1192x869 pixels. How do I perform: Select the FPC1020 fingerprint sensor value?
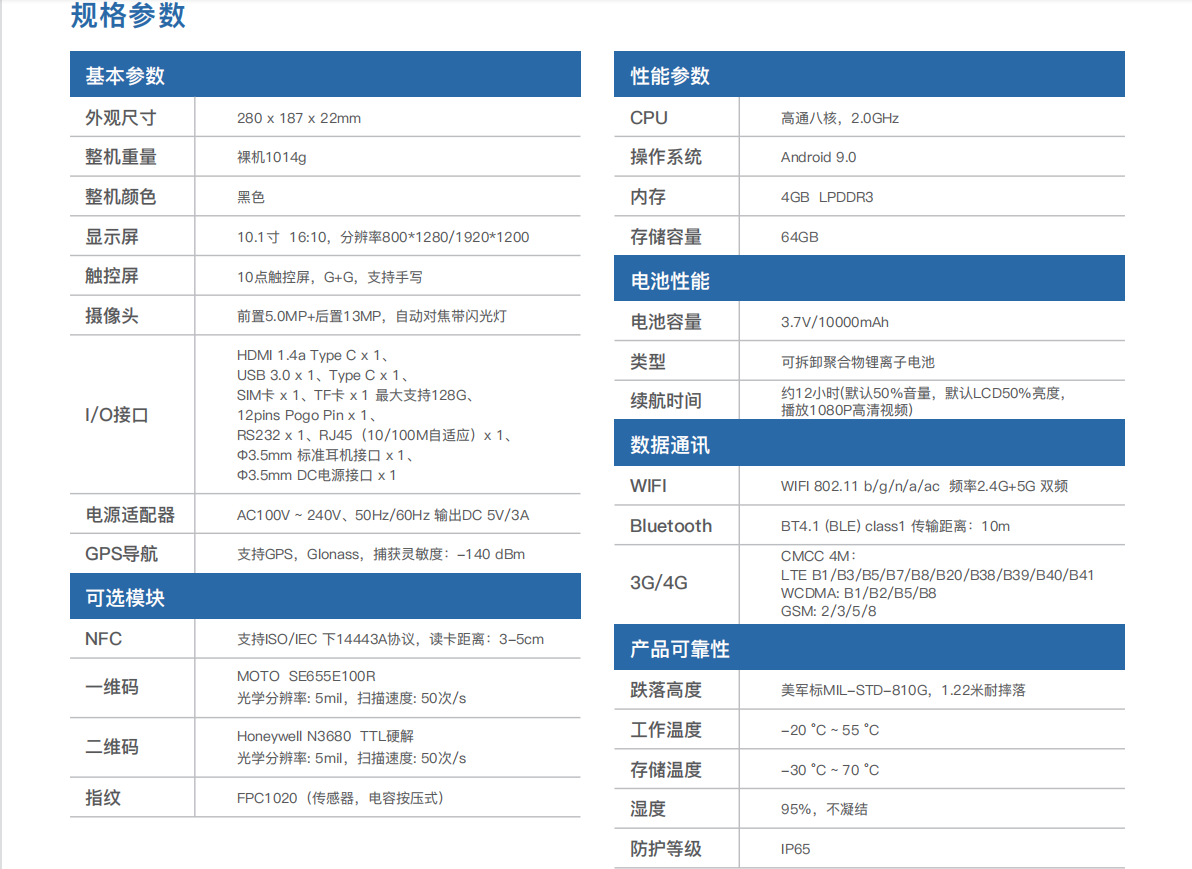pos(340,798)
